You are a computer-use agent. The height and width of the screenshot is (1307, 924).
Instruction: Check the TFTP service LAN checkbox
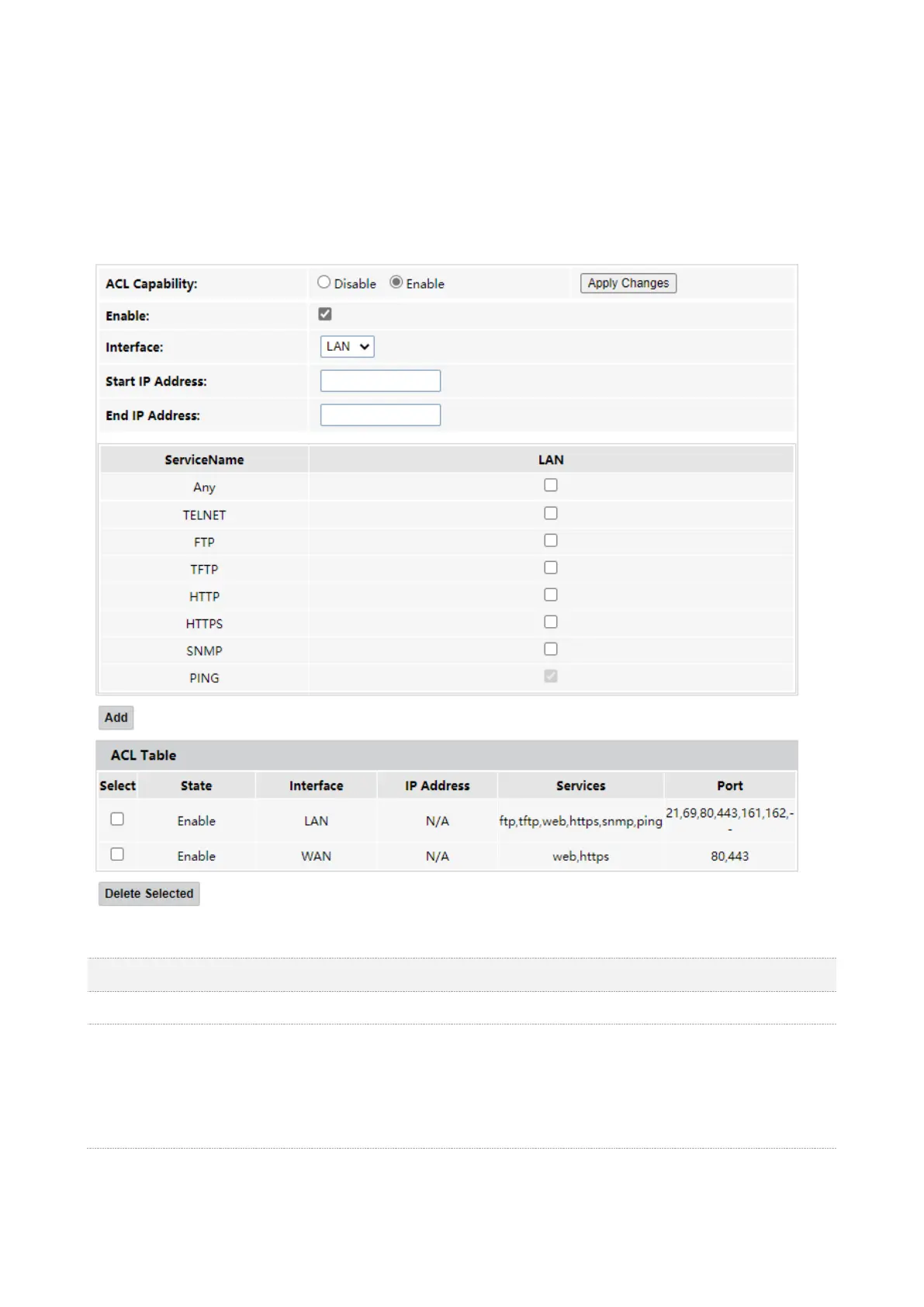pyautogui.click(x=551, y=567)
